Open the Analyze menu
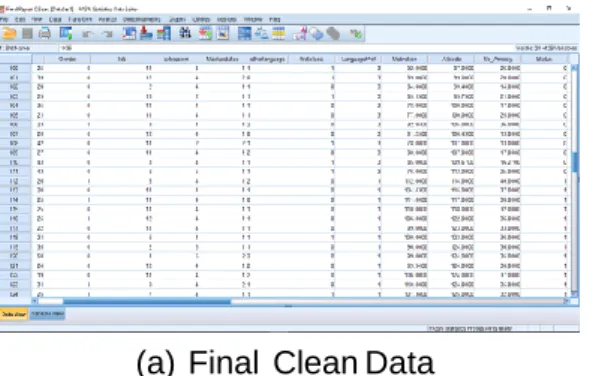Viewport: 590px width, 376px height. coord(108,19)
